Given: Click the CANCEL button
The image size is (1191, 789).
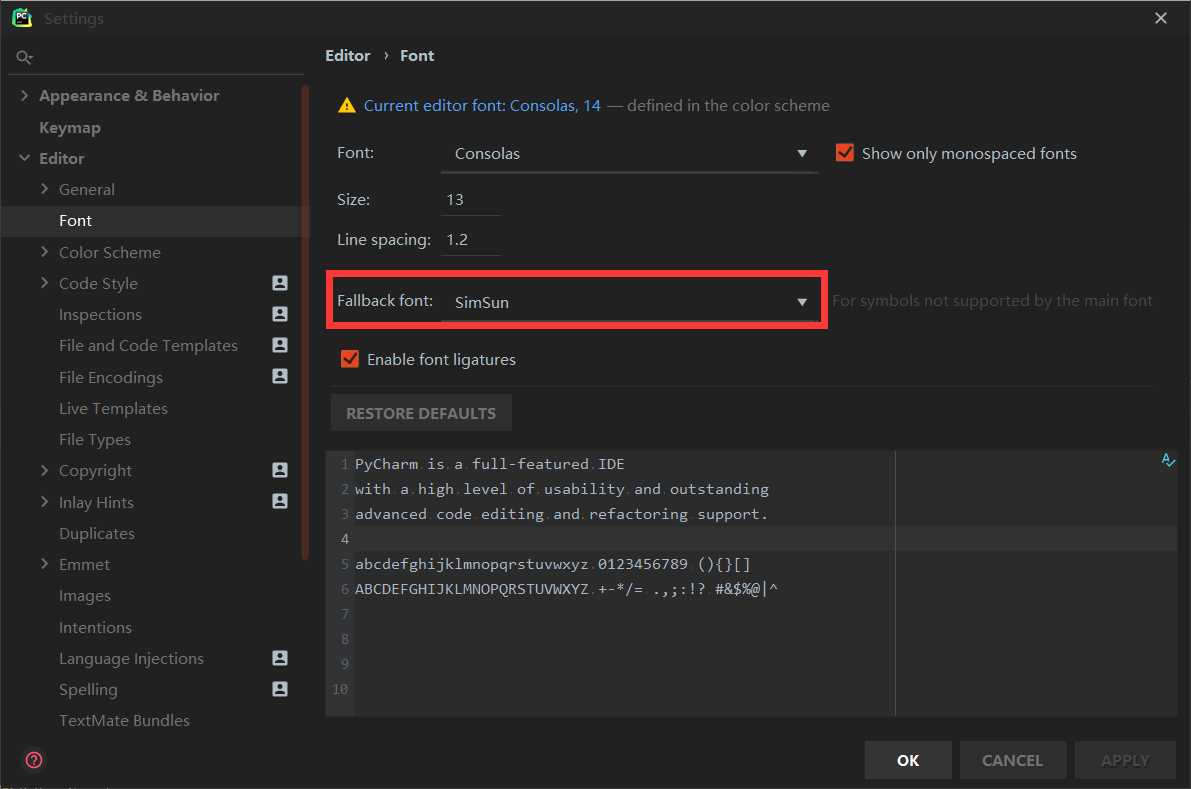Looking at the screenshot, I should pyautogui.click(x=1013, y=760).
